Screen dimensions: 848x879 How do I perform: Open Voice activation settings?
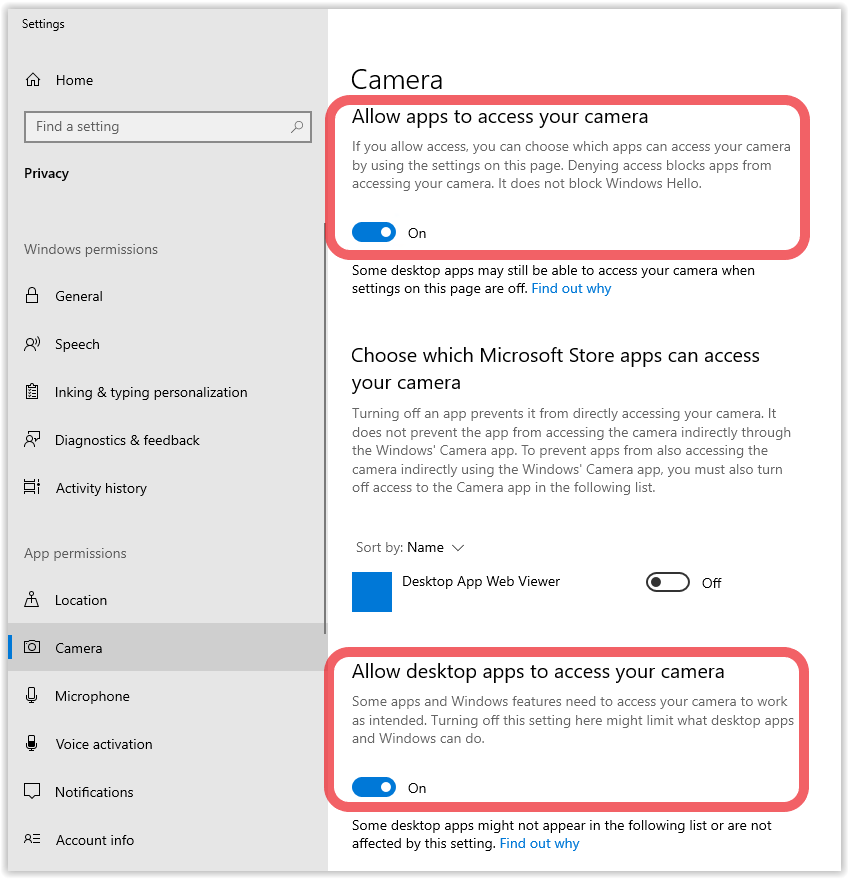104,744
